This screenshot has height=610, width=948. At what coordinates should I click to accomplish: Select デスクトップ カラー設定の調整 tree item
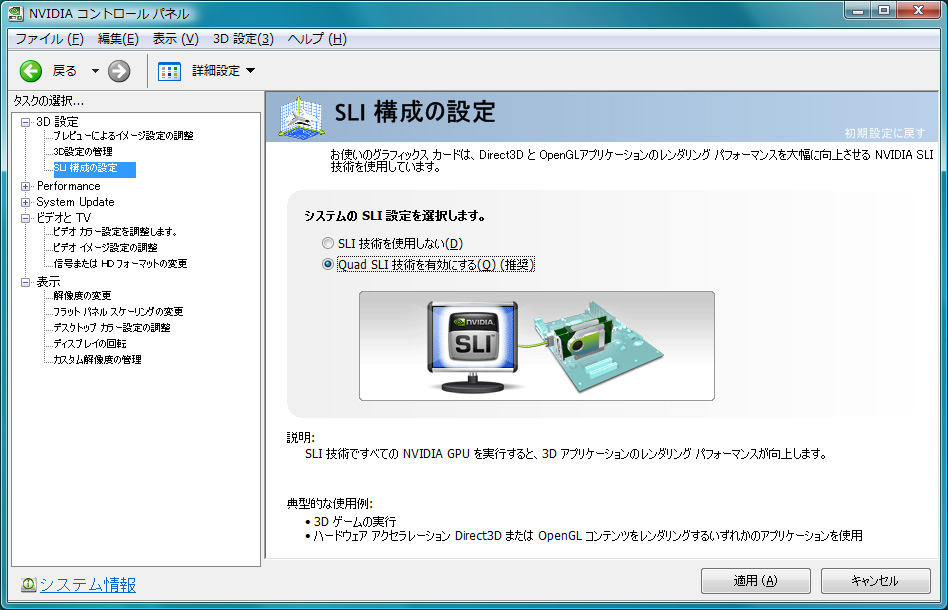(x=112, y=328)
